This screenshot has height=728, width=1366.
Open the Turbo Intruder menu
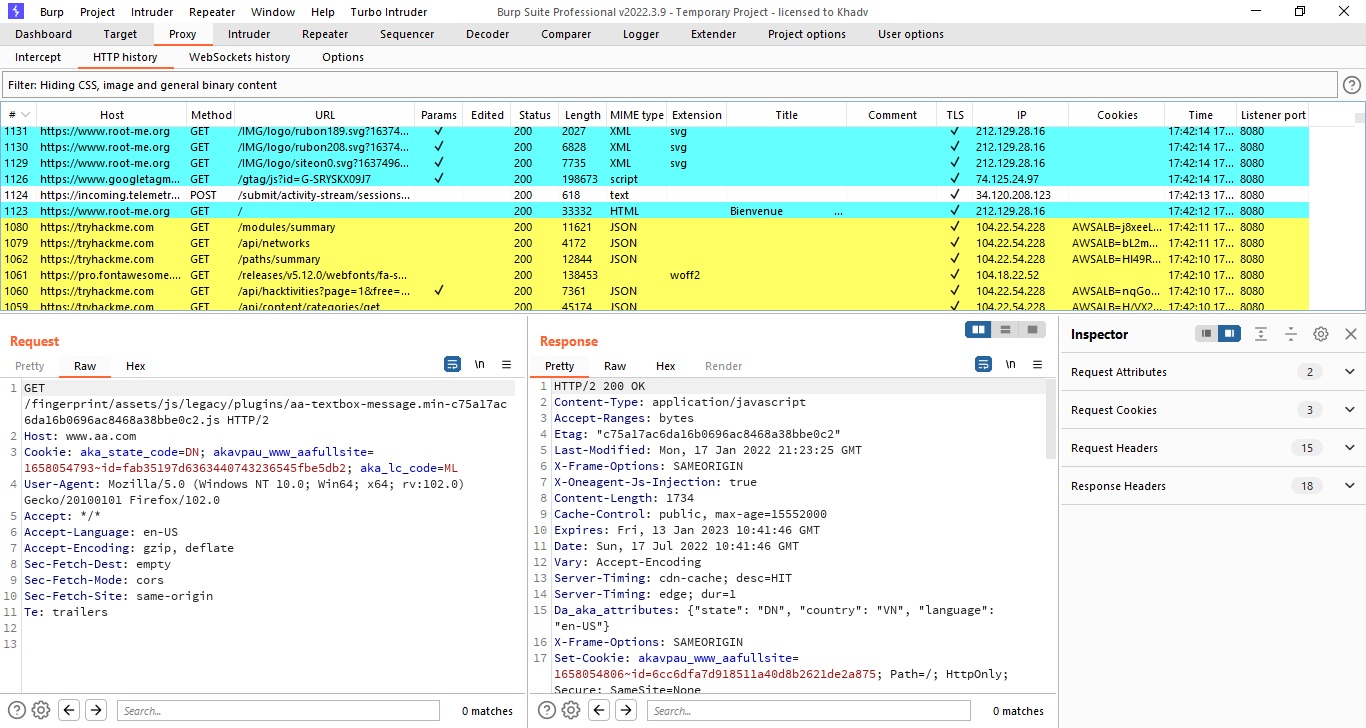point(389,12)
